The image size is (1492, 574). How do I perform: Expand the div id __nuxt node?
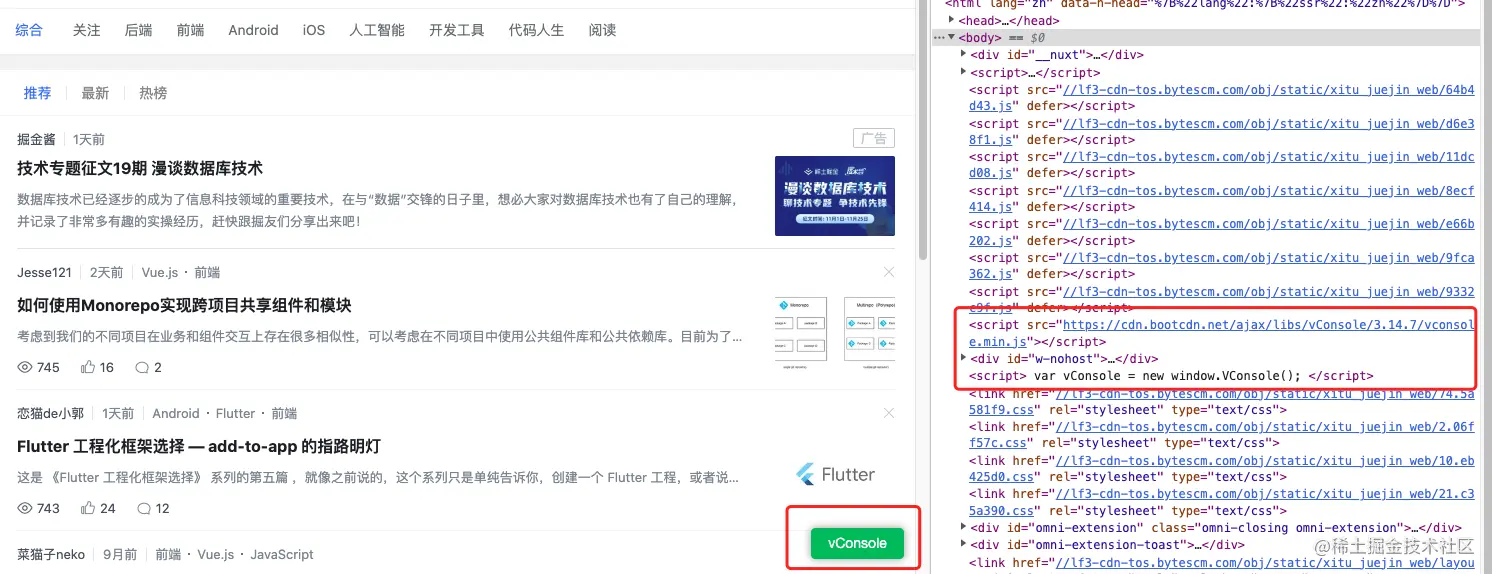pos(964,55)
